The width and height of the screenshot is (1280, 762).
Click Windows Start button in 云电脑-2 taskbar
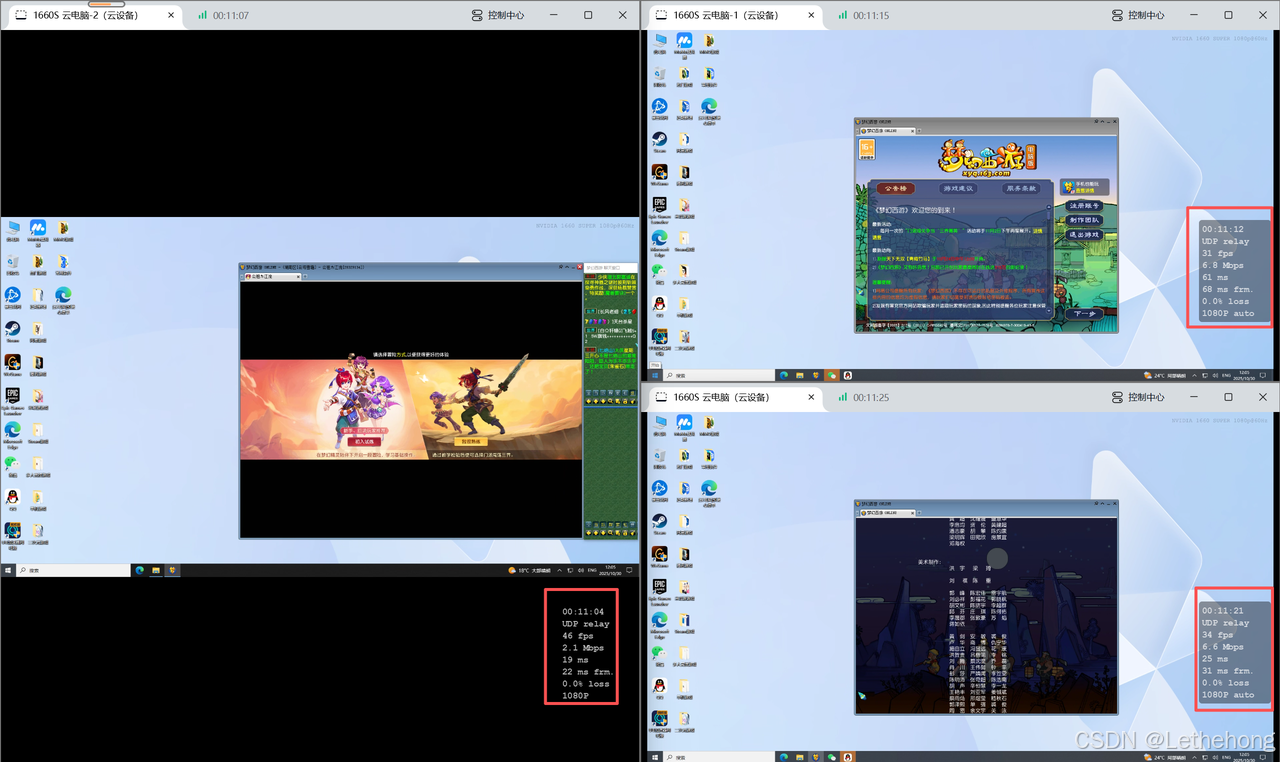click(x=8, y=570)
